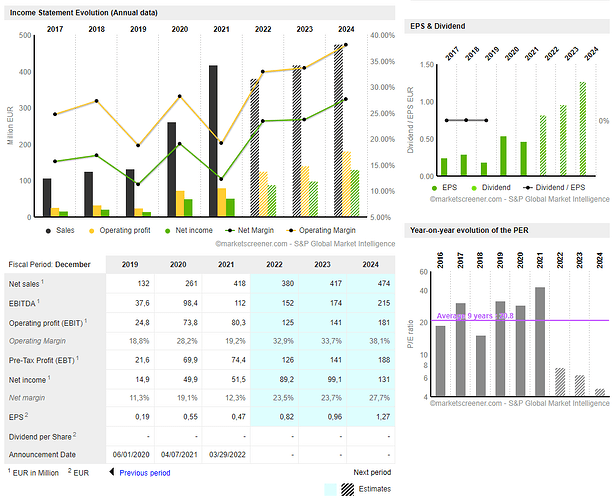
Task: Click the 2022 table column header
Action: (x=274, y=265)
